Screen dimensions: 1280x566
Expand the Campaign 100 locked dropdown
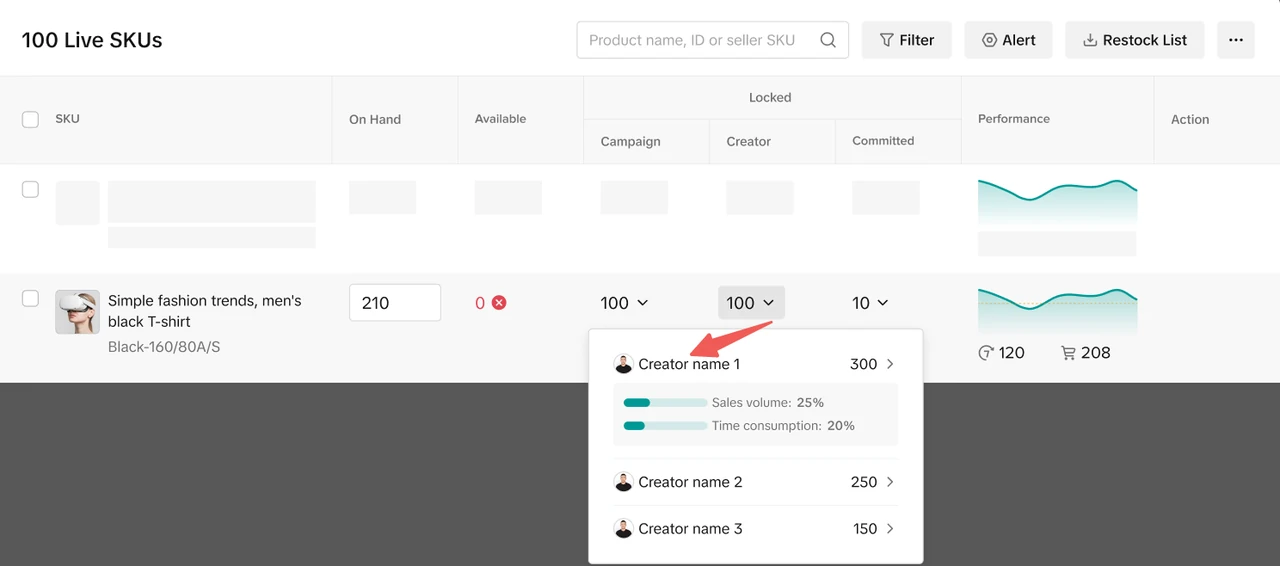625,303
